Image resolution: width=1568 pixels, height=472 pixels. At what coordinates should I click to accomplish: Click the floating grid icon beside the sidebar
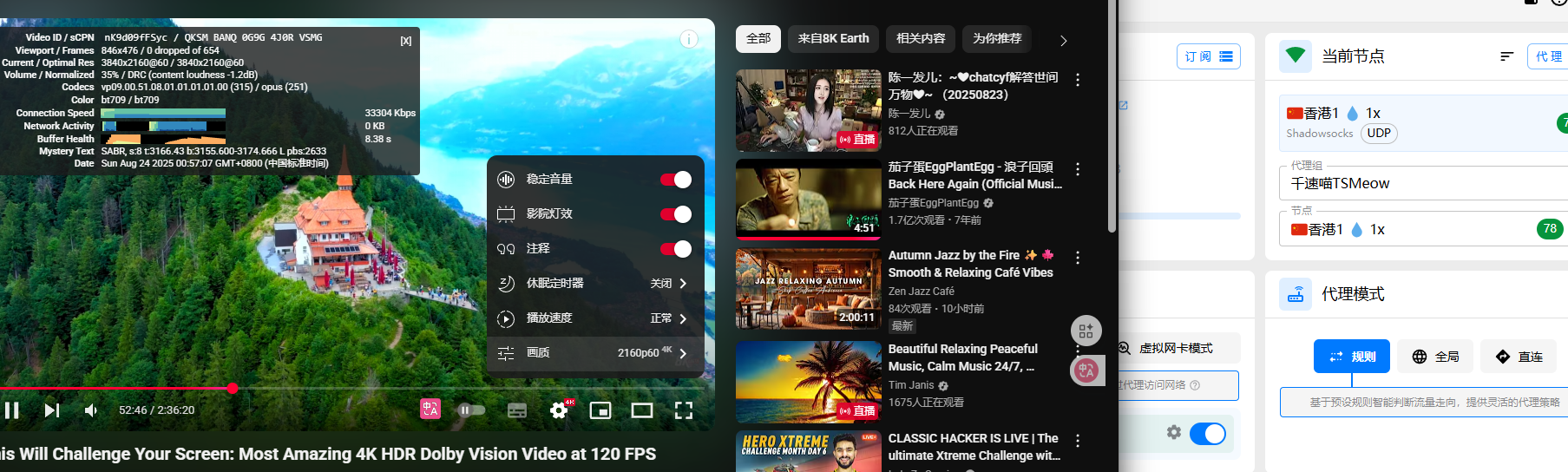[1086, 331]
